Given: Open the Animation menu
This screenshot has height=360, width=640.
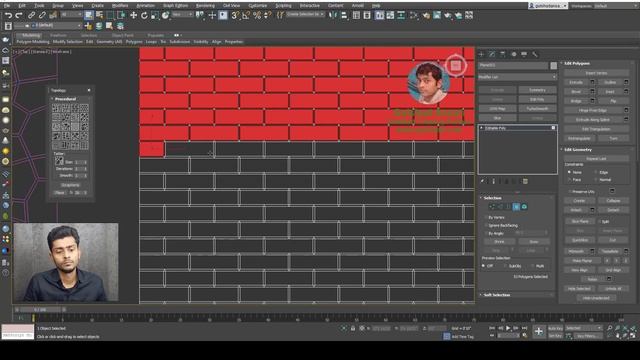Looking at the screenshot, I should click(x=145, y=6).
